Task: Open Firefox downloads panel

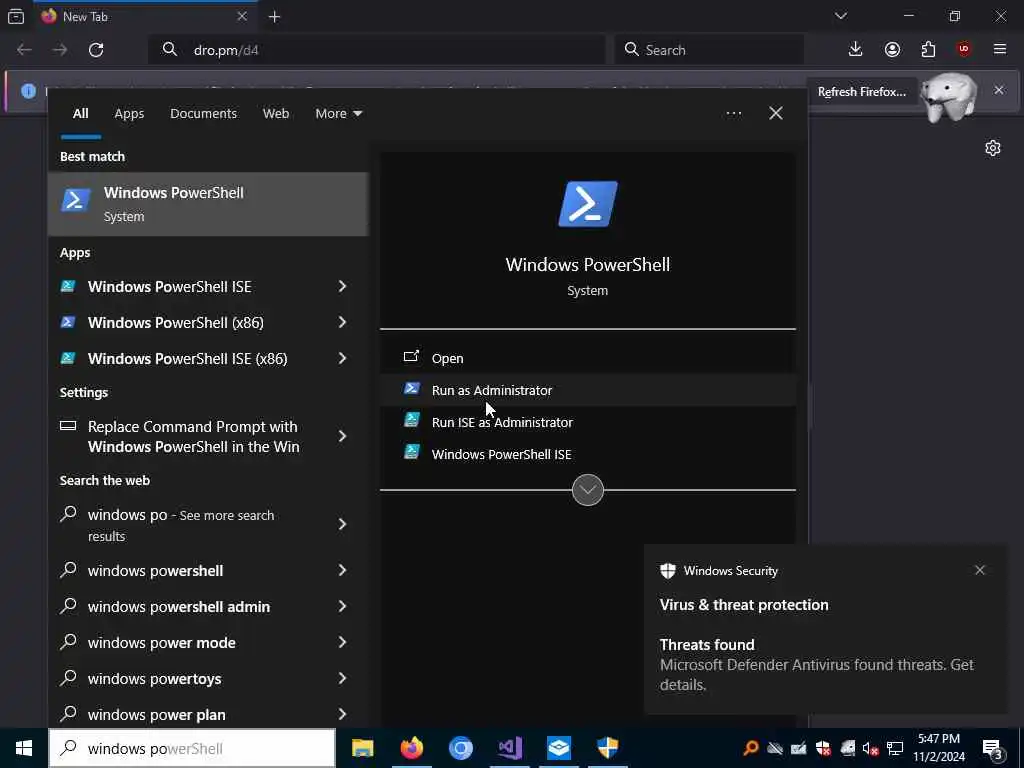Action: point(856,50)
